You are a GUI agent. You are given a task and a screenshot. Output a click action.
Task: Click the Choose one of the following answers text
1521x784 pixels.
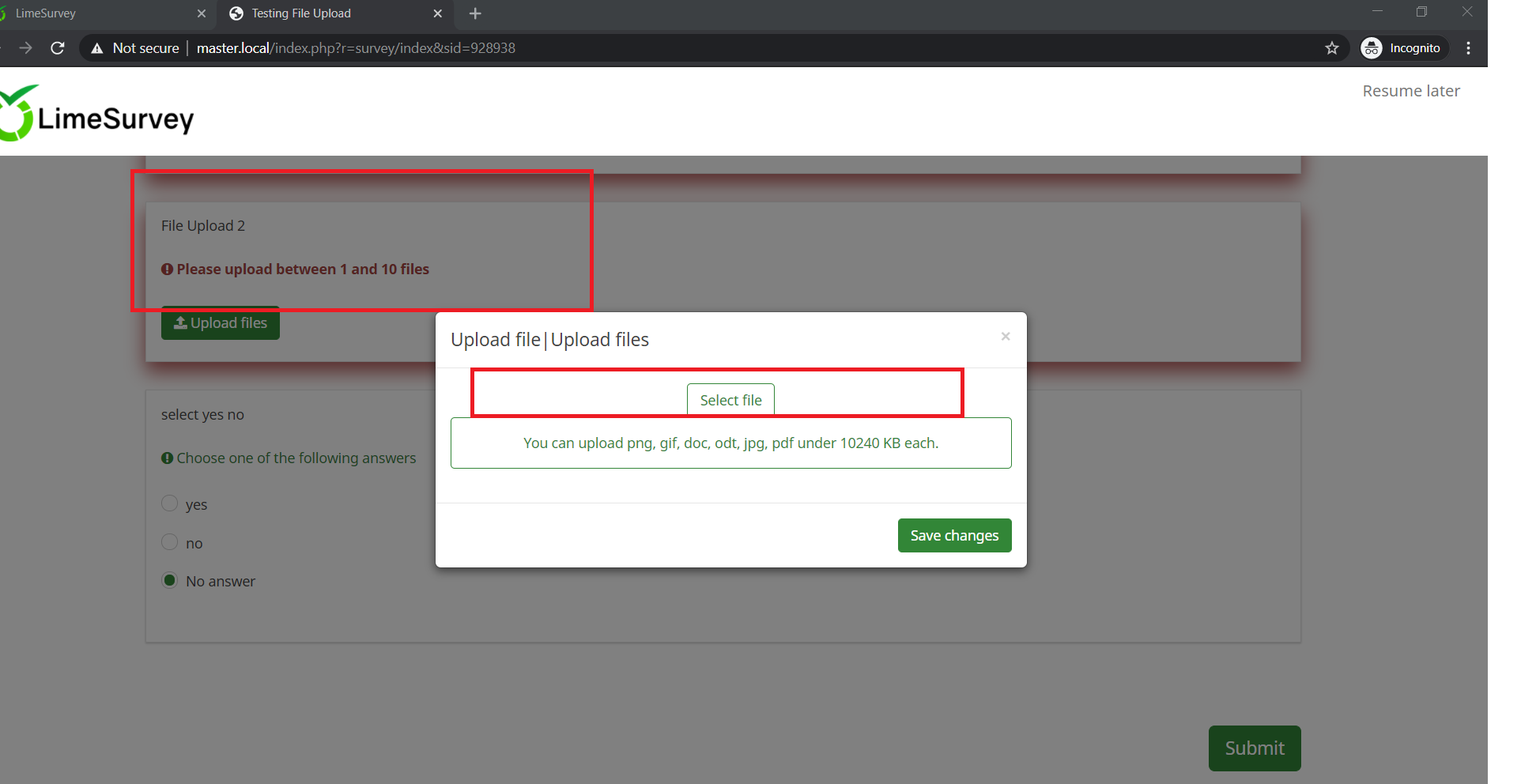point(296,458)
